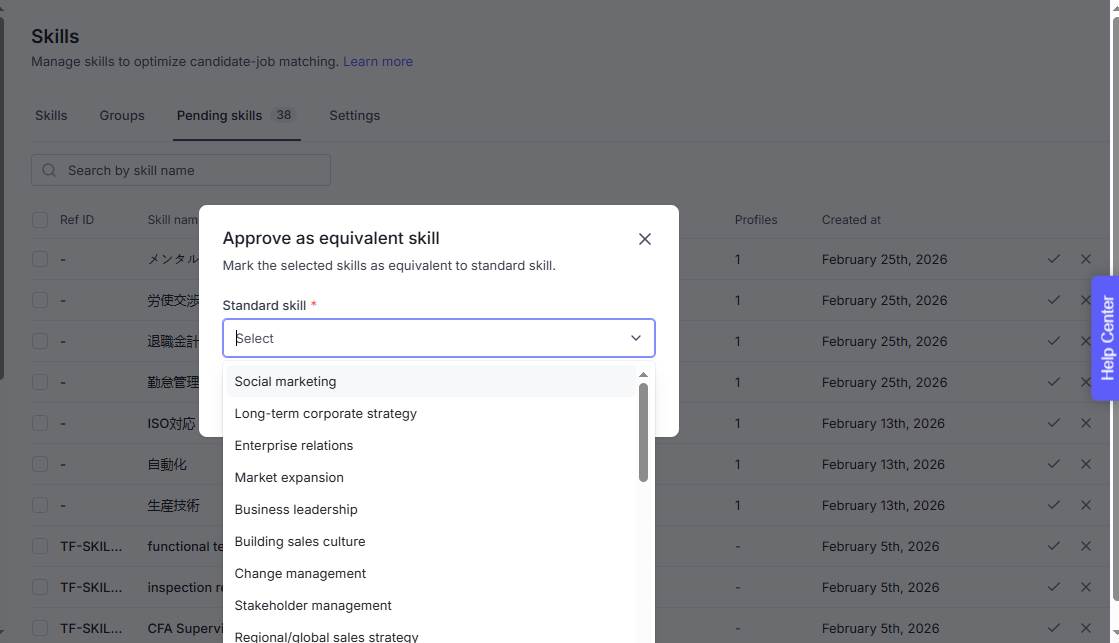Choose Social marketing from the dropdown list
1119x643 pixels.
(x=286, y=382)
